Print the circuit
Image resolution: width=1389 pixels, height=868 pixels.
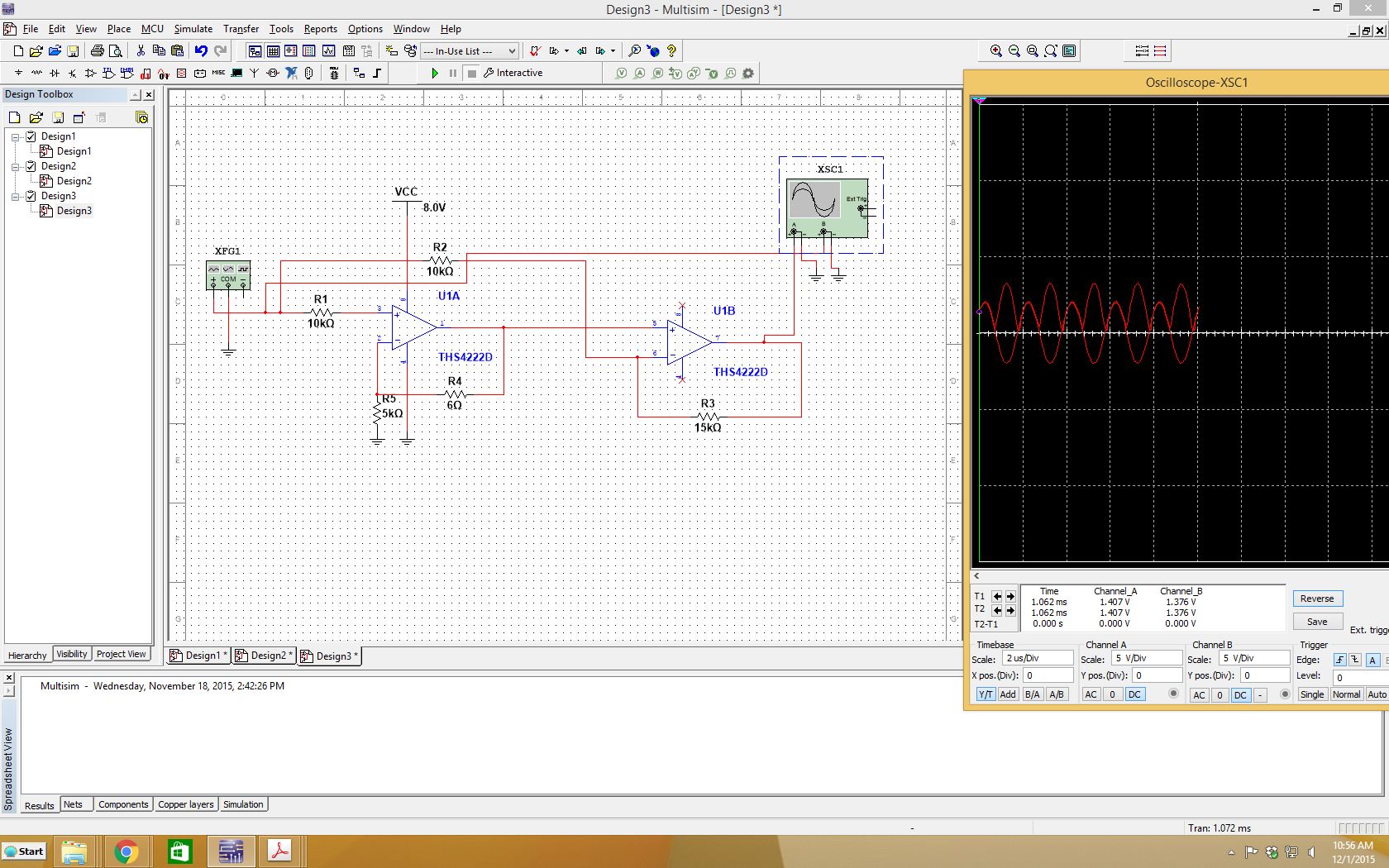pyautogui.click(x=98, y=51)
